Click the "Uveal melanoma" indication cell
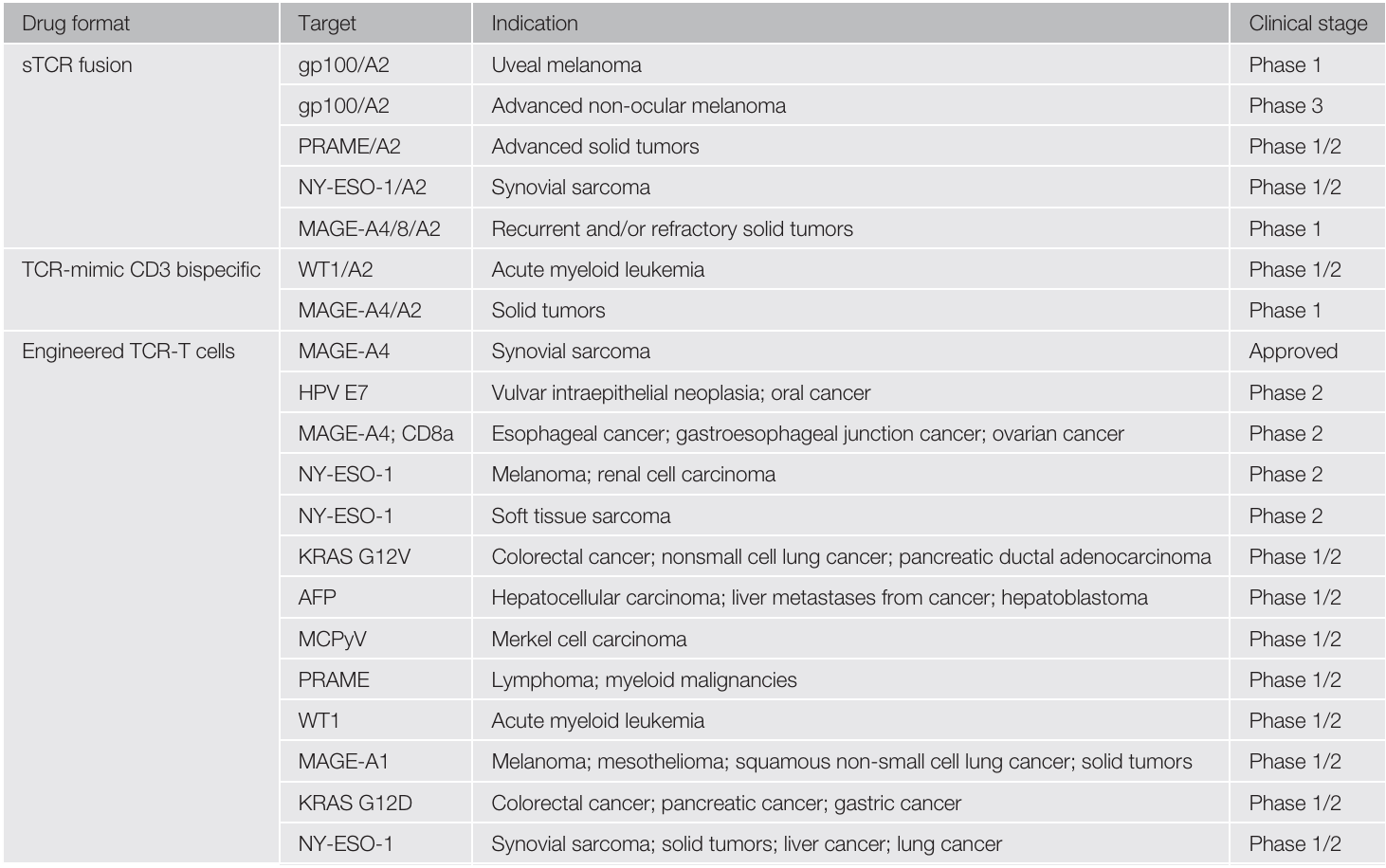Screen dimensions: 1386x868 coord(566,65)
